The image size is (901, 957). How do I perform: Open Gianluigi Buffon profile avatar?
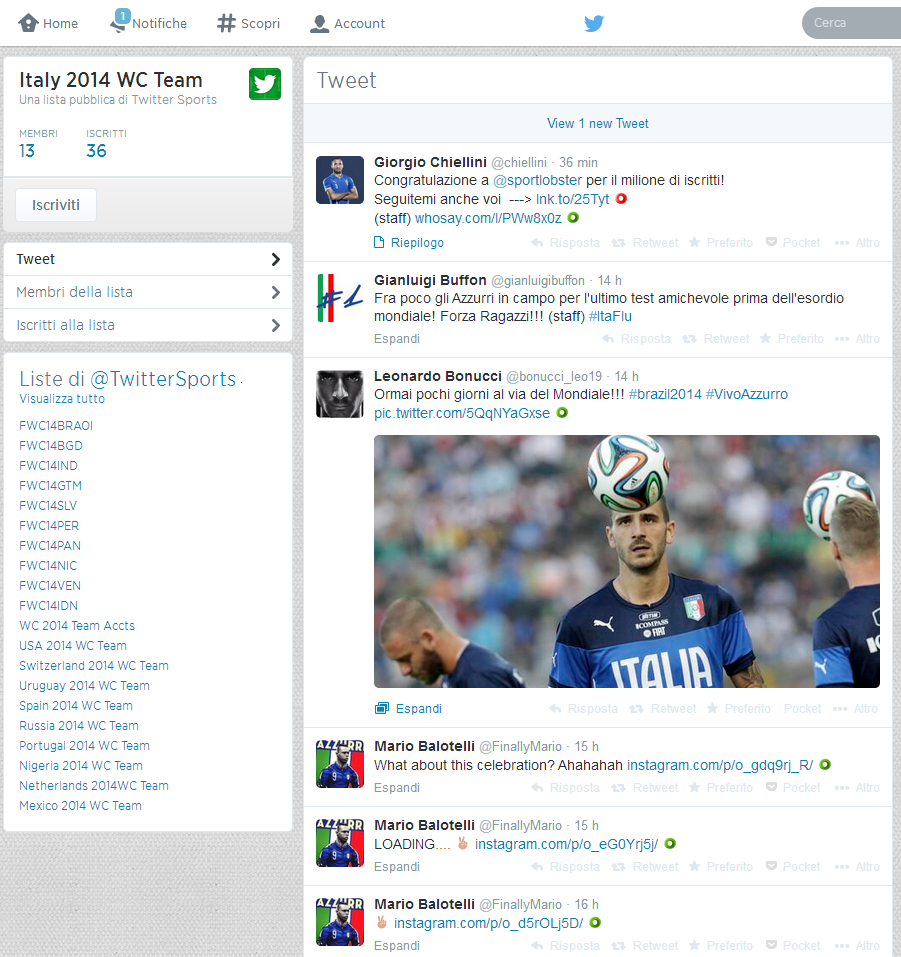[x=340, y=298]
